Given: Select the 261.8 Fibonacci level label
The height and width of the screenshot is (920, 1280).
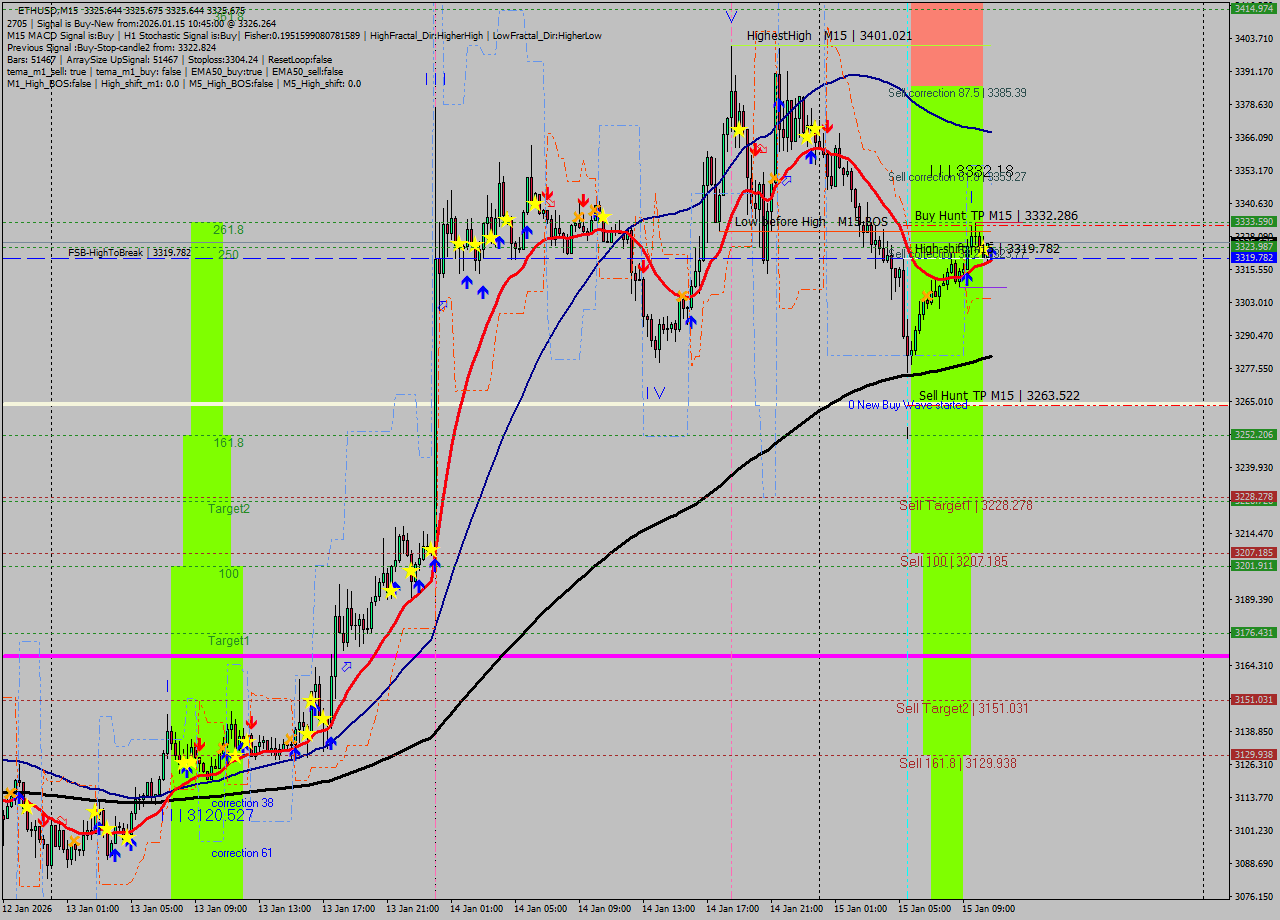Looking at the screenshot, I should tap(228, 230).
